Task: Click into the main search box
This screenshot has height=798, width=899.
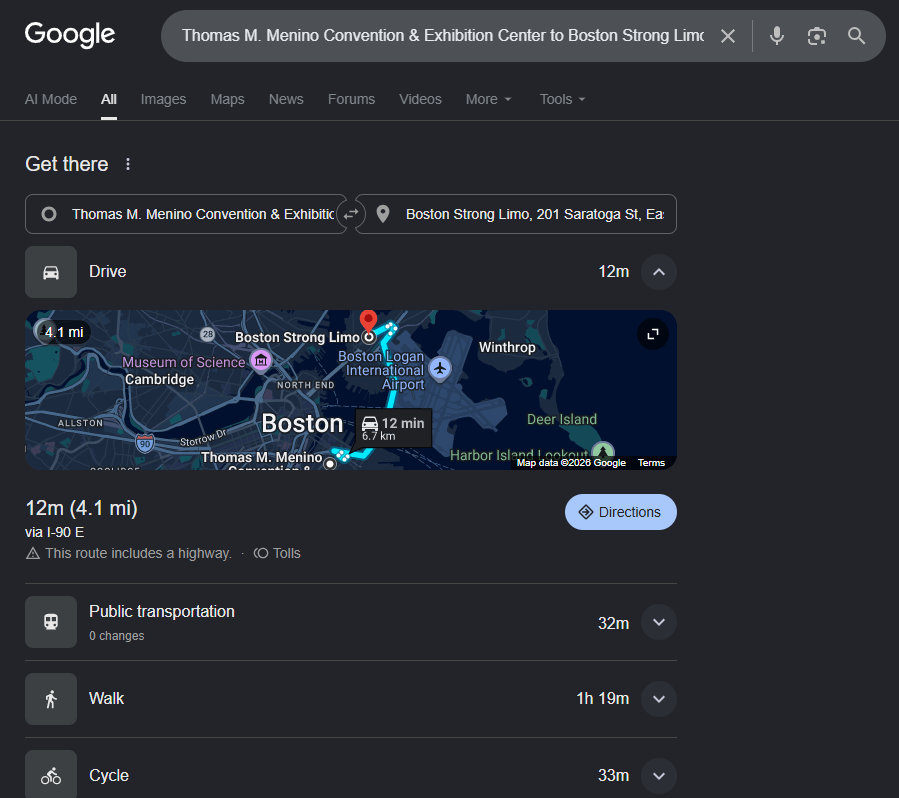Action: pyautogui.click(x=443, y=36)
